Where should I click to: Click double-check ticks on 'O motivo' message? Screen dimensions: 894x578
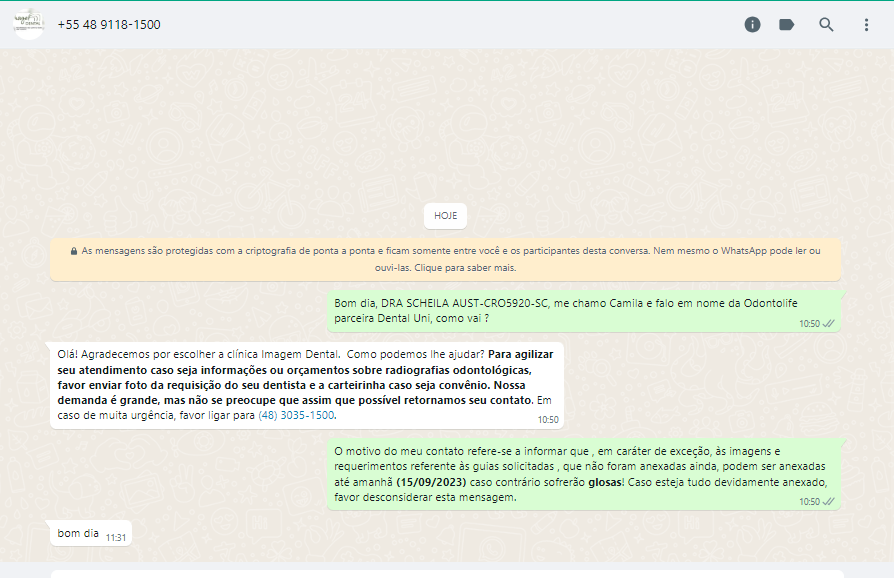click(x=828, y=502)
